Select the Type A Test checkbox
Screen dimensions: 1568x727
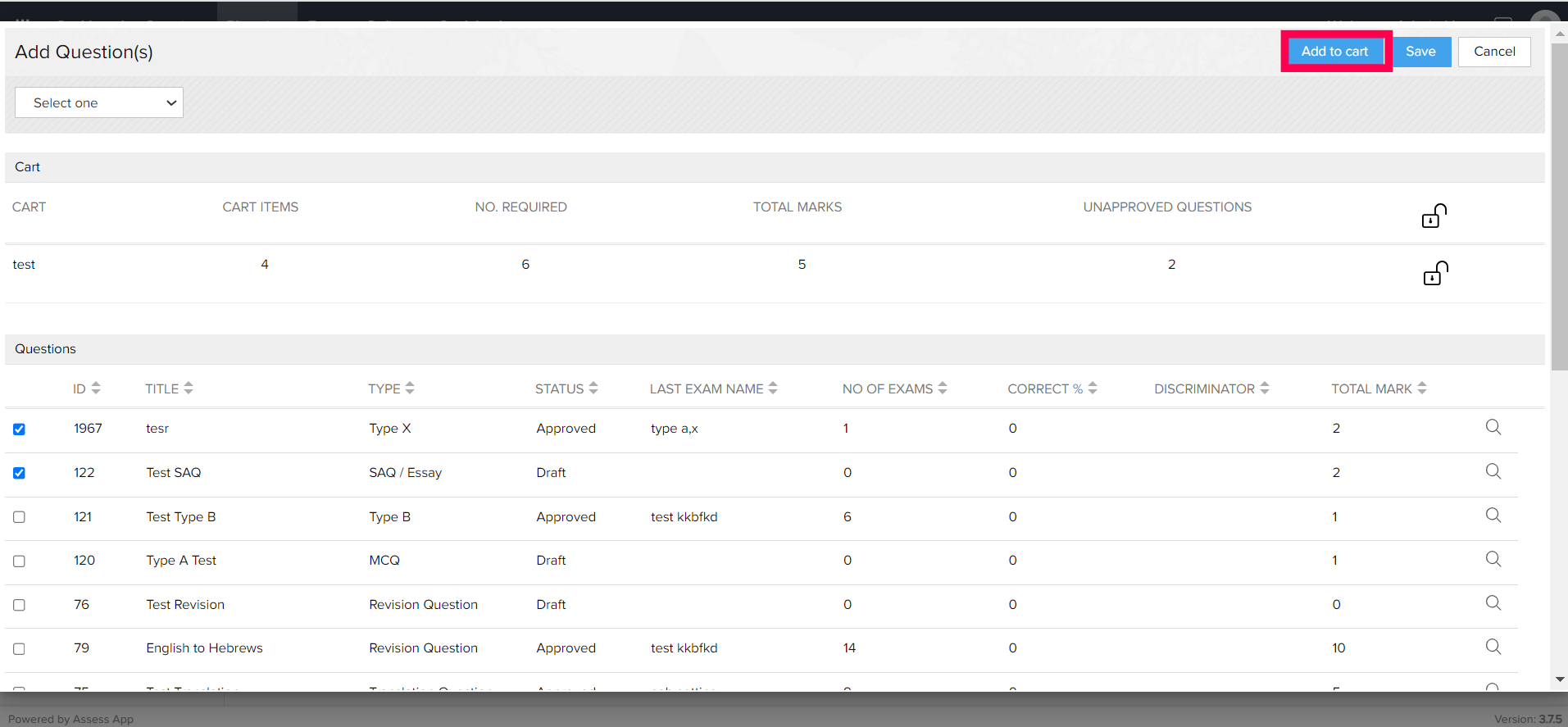pos(19,561)
